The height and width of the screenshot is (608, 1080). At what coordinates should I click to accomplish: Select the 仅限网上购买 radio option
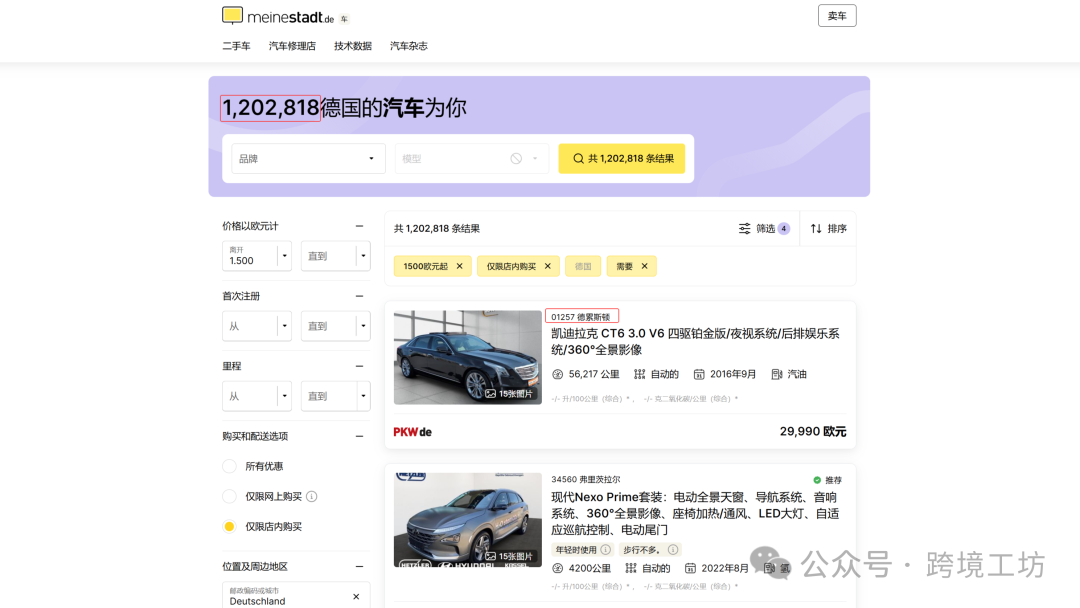click(x=228, y=496)
